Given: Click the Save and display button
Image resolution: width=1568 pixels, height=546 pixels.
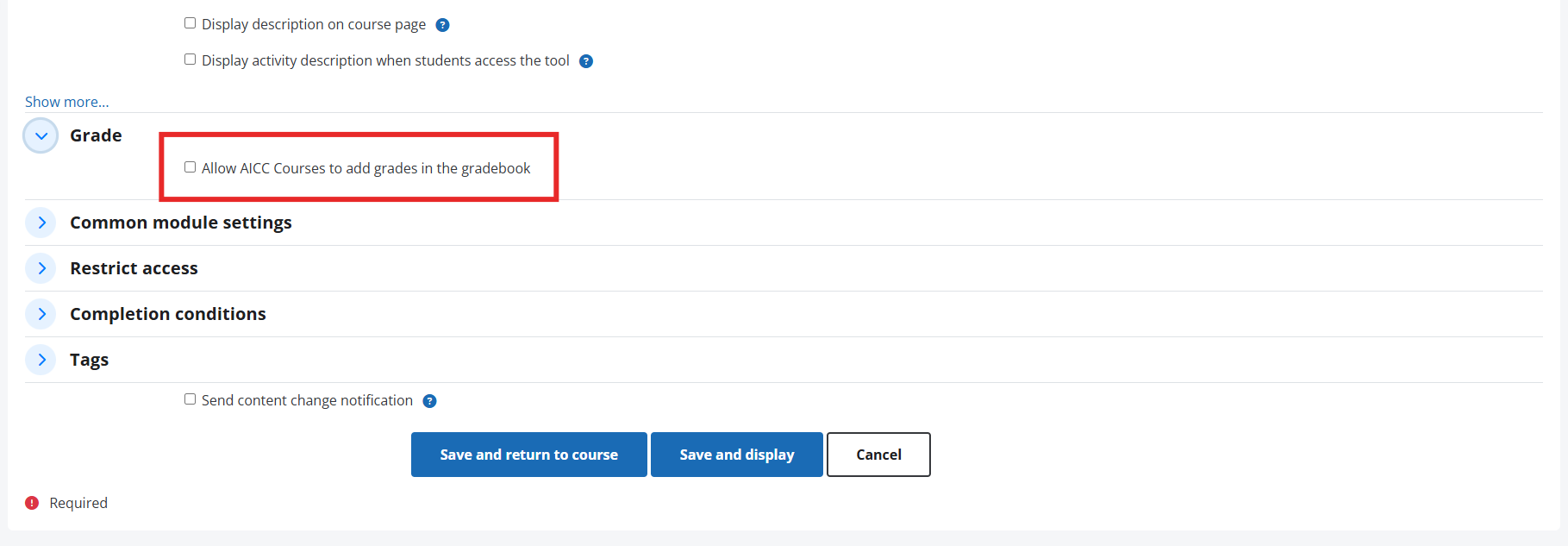Looking at the screenshot, I should [736, 455].
